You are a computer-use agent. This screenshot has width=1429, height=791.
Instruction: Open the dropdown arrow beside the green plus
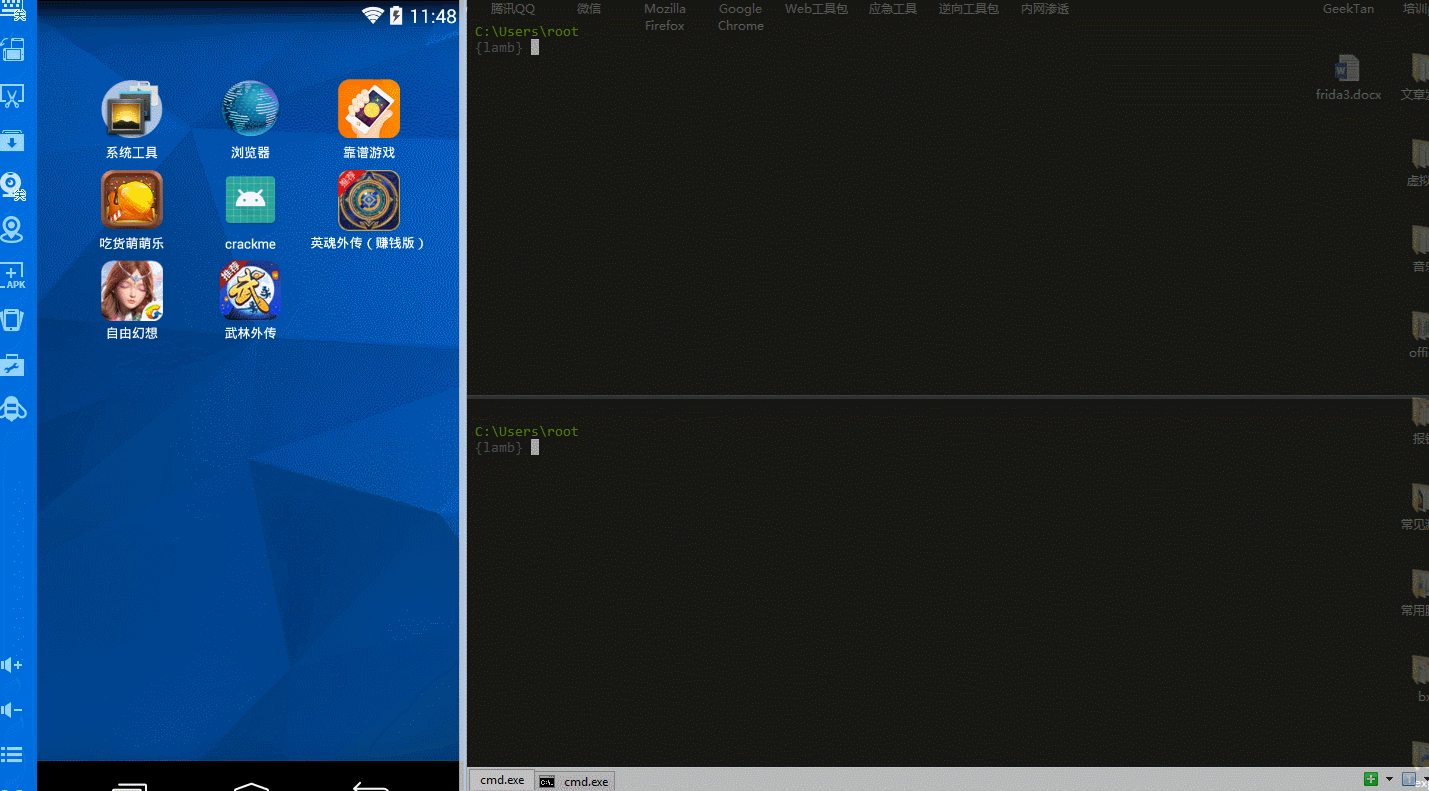[x=1389, y=779]
